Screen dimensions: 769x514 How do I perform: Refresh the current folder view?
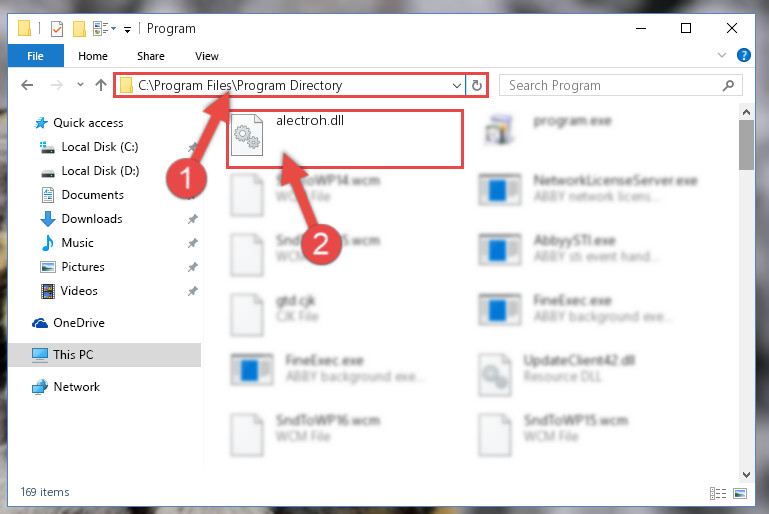[x=477, y=85]
